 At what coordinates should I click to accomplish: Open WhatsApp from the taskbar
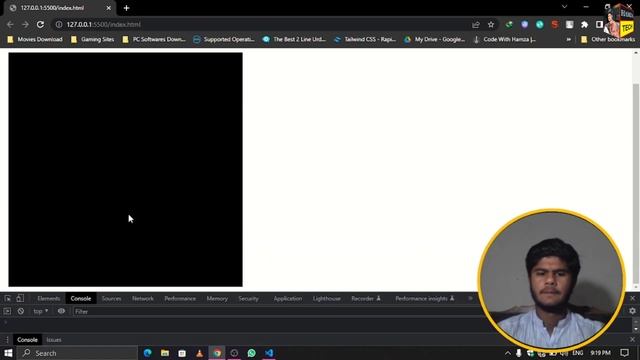click(x=251, y=353)
